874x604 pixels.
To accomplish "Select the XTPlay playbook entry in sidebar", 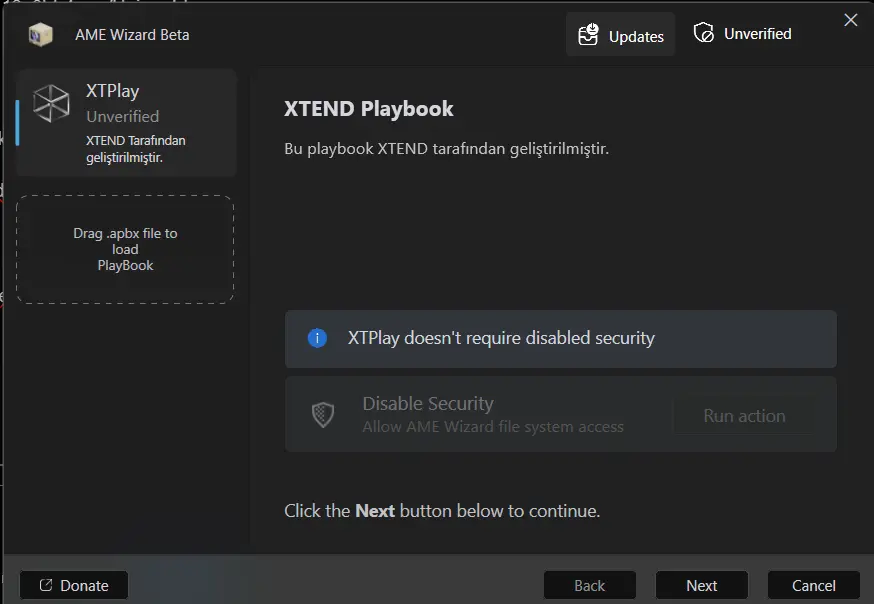I will pos(126,123).
